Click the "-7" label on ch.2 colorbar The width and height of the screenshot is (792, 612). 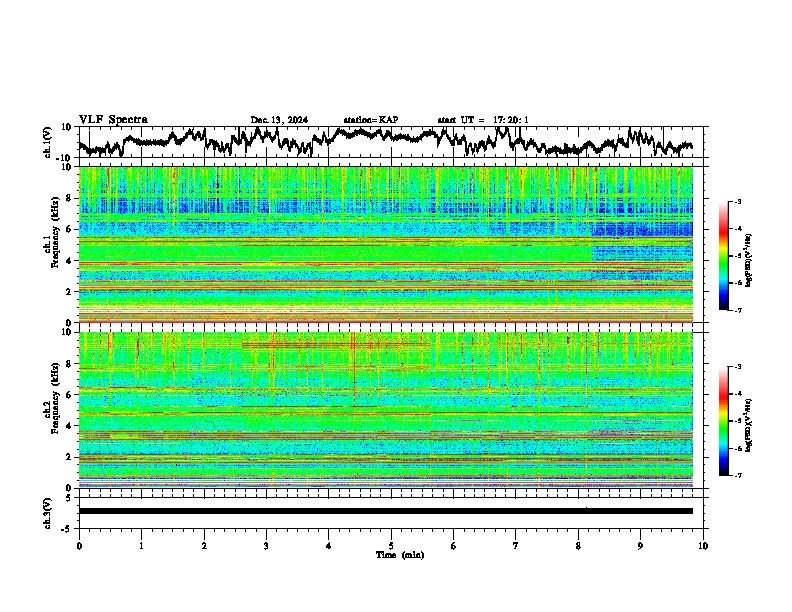(x=737, y=475)
